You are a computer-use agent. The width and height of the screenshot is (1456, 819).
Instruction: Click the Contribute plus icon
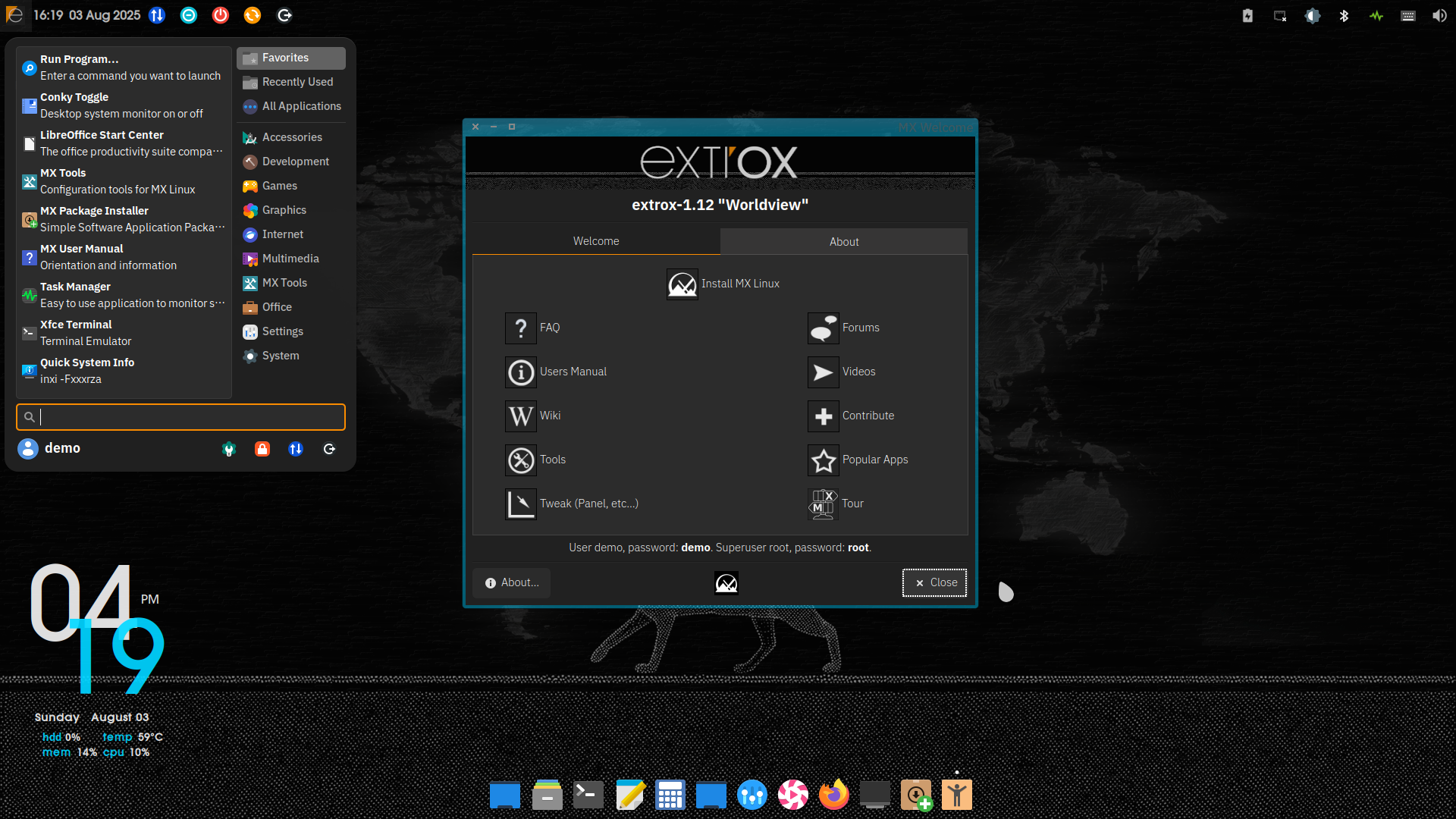click(824, 416)
